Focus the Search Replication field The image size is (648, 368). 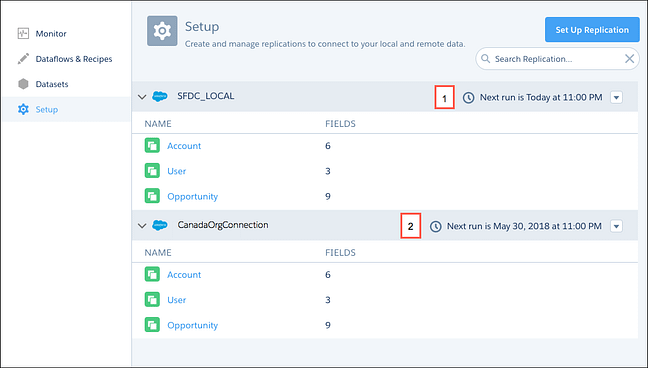557,59
